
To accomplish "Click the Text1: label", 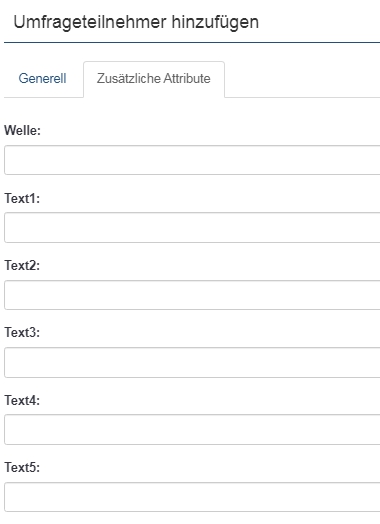I will pyautogui.click(x=22, y=198).
